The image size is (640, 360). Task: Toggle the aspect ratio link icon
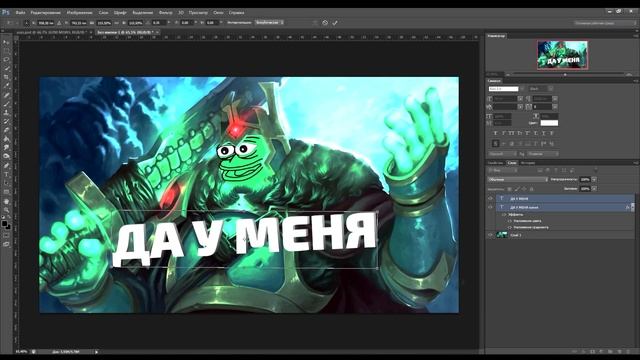pos(116,23)
